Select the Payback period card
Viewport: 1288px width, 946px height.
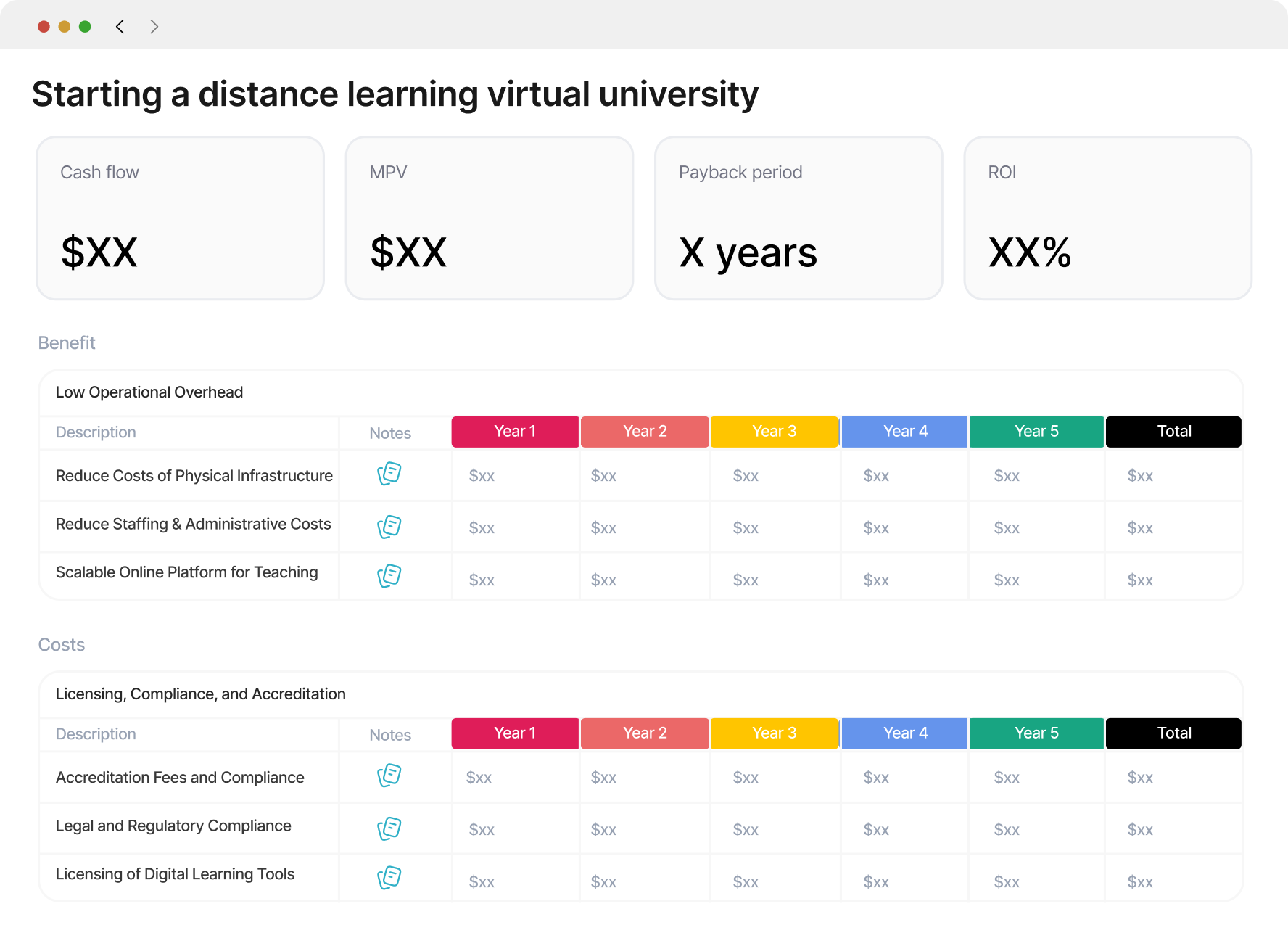[798, 218]
